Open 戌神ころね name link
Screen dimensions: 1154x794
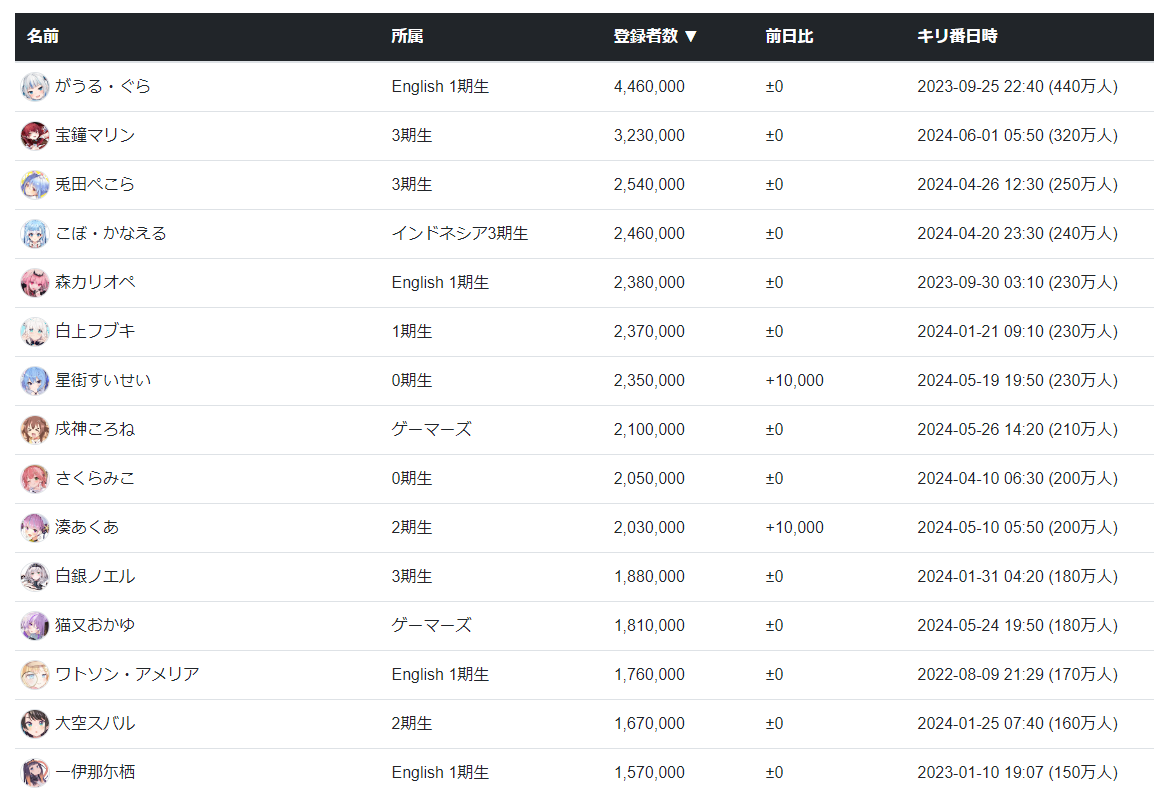(95, 429)
